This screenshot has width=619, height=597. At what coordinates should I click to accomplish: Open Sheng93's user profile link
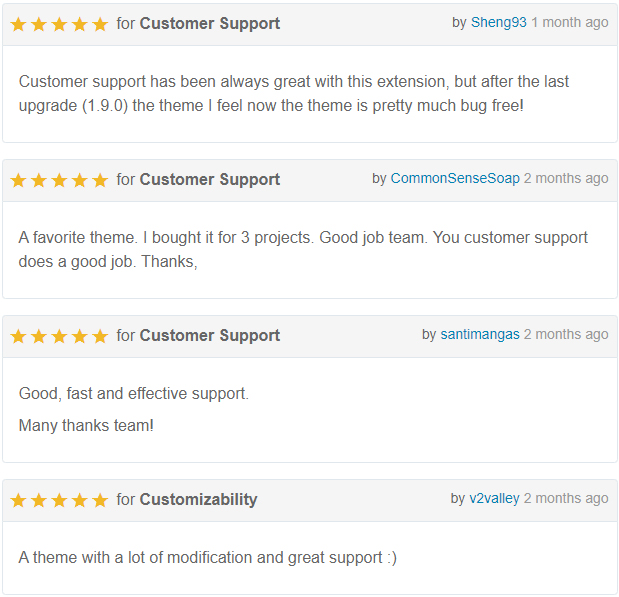499,23
